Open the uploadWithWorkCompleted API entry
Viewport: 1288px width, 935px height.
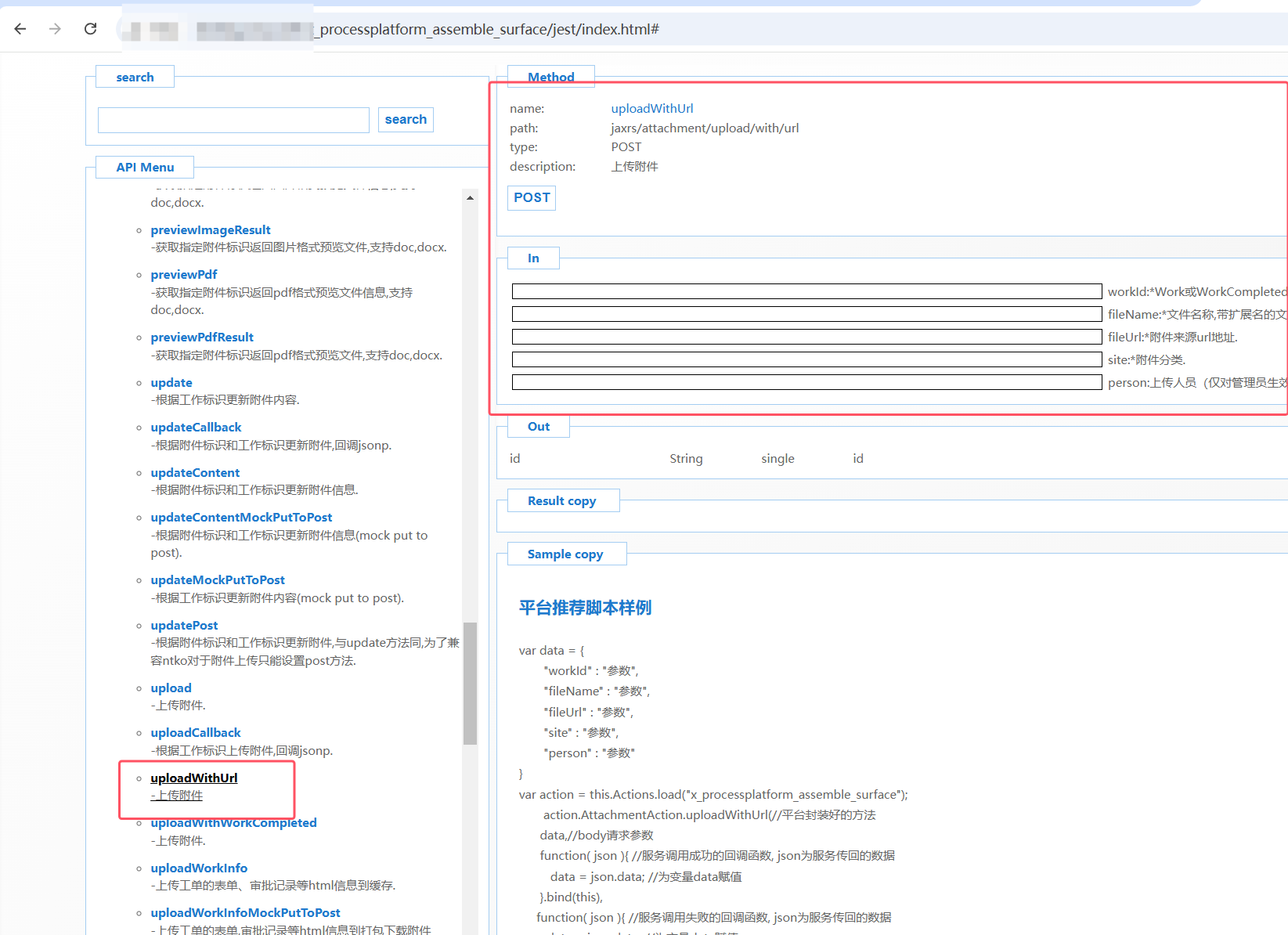[233, 823]
